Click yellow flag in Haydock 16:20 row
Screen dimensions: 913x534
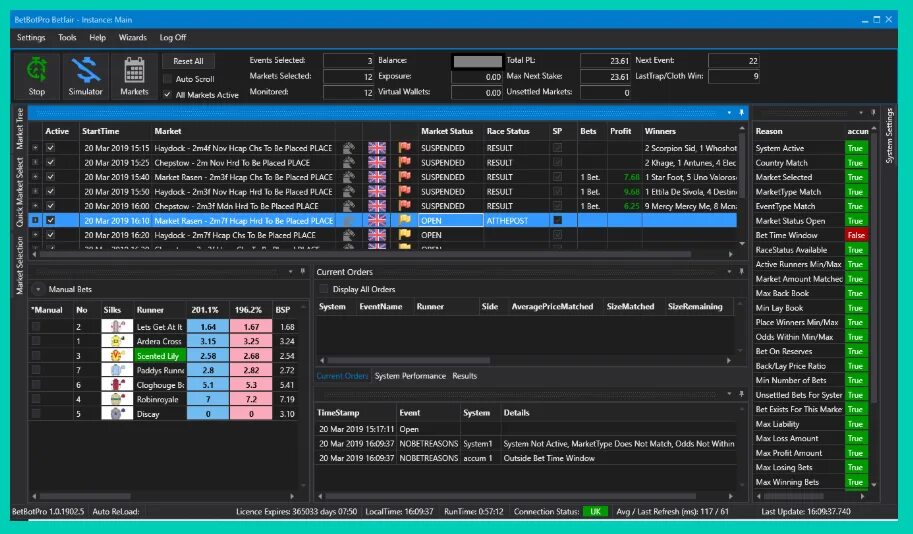405,235
